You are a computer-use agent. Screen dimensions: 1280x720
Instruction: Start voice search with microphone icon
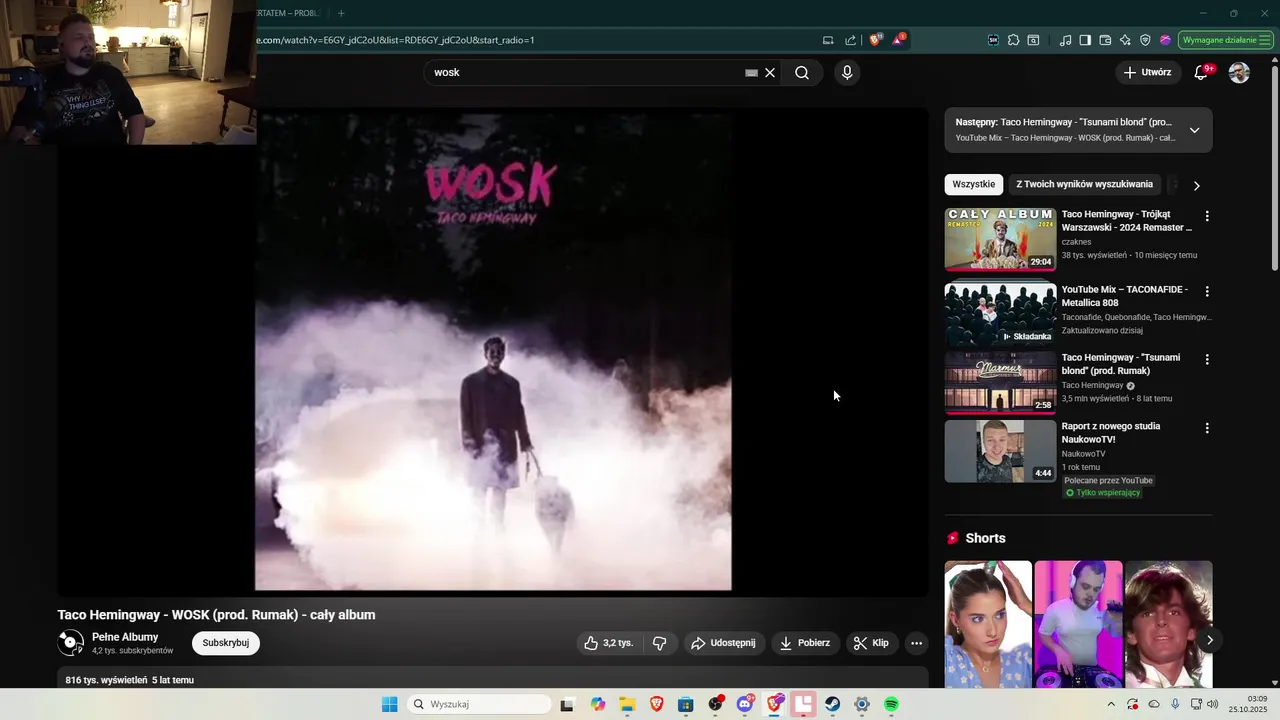tap(847, 73)
